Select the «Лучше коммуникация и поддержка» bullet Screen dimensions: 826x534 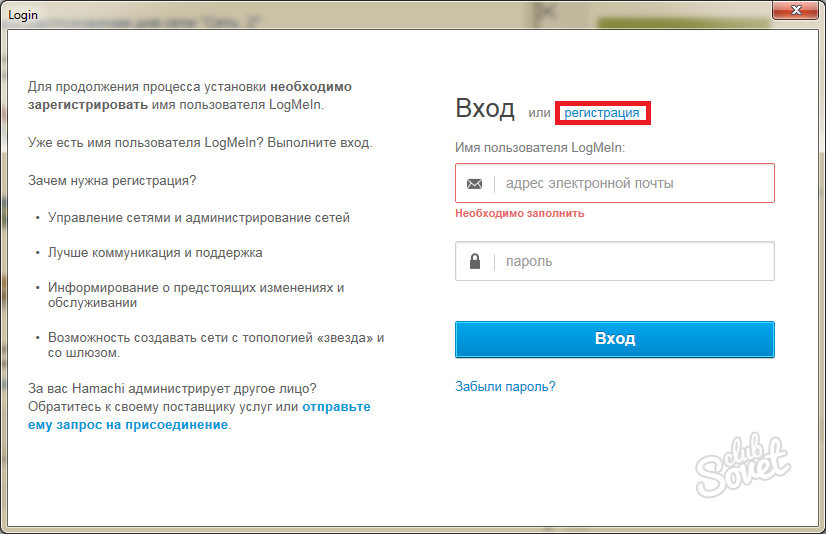tap(155, 253)
